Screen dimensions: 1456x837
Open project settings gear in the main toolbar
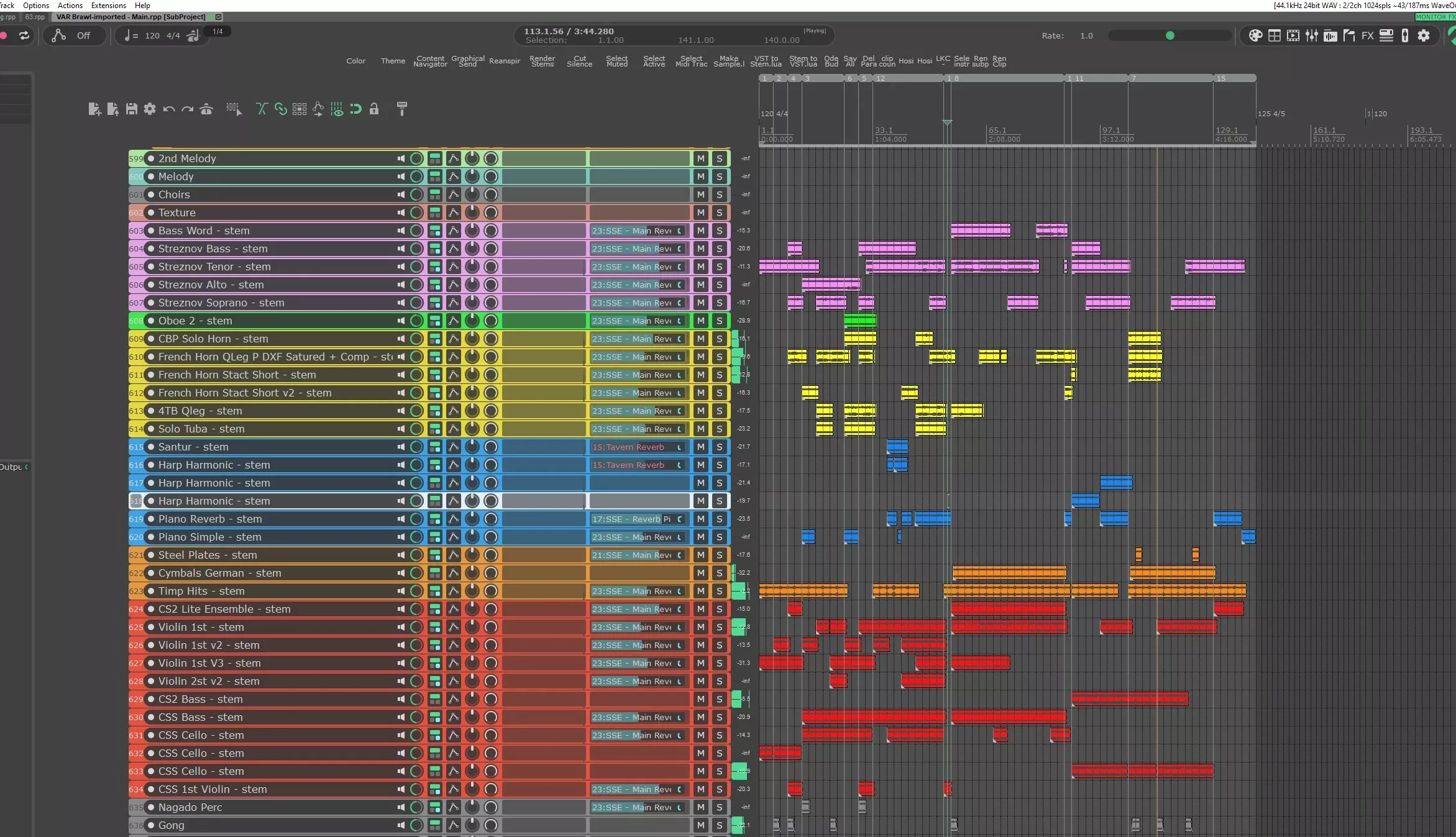(x=150, y=109)
